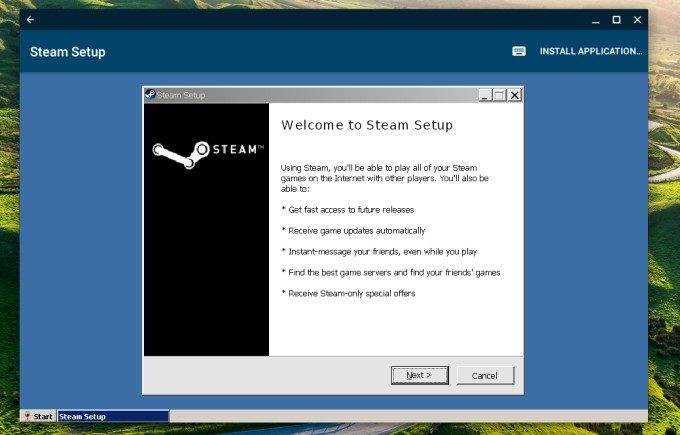680x435 pixels.
Task: Close the outer application window
Action: 637,20
